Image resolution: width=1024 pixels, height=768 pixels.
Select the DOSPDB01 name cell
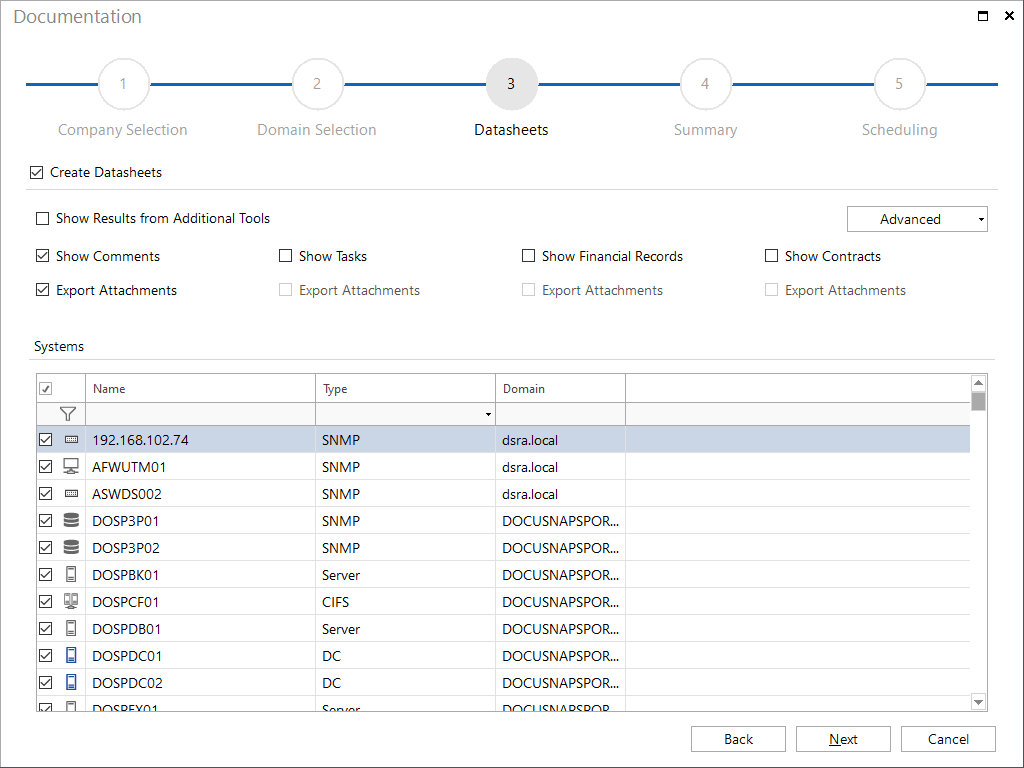tap(200, 629)
